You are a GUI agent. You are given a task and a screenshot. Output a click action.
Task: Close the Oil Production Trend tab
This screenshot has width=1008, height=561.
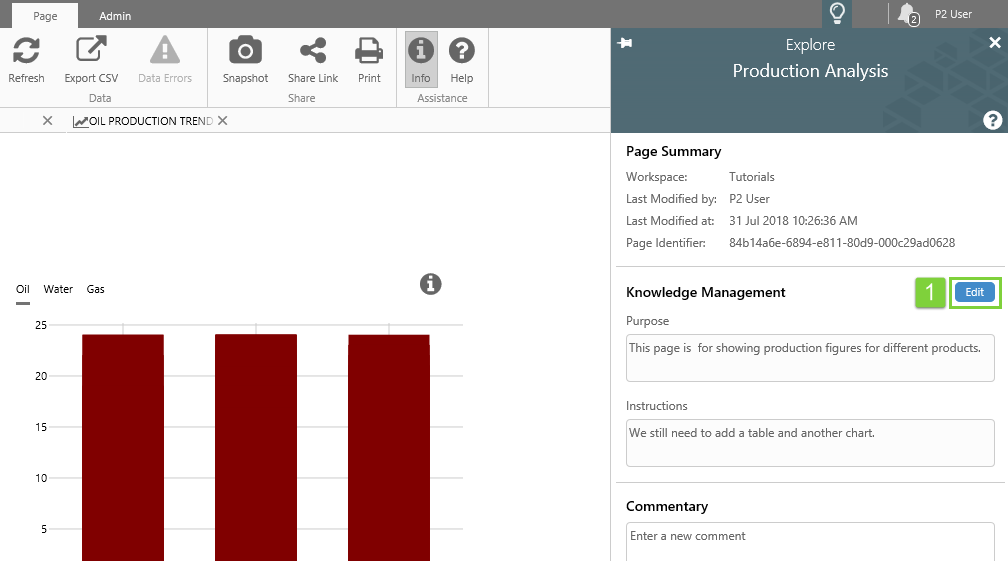pyautogui.click(x=223, y=121)
